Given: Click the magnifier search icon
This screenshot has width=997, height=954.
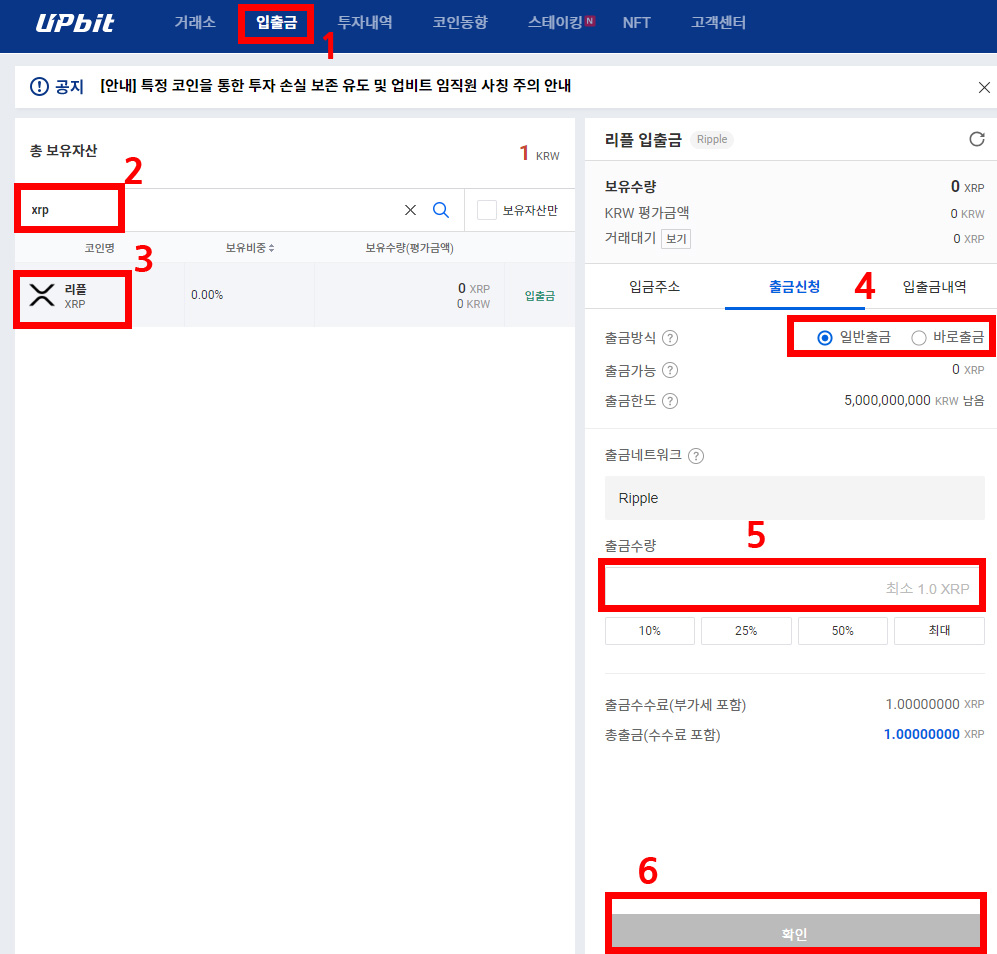Looking at the screenshot, I should point(441,210).
